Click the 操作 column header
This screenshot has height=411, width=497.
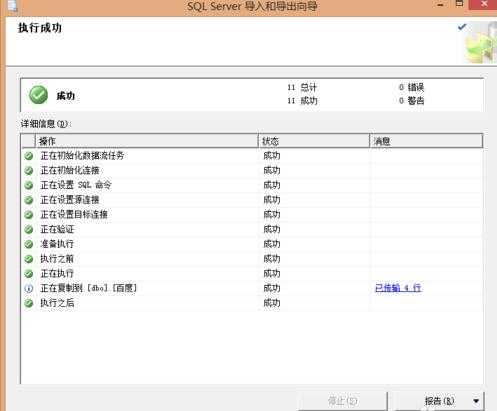coord(147,141)
